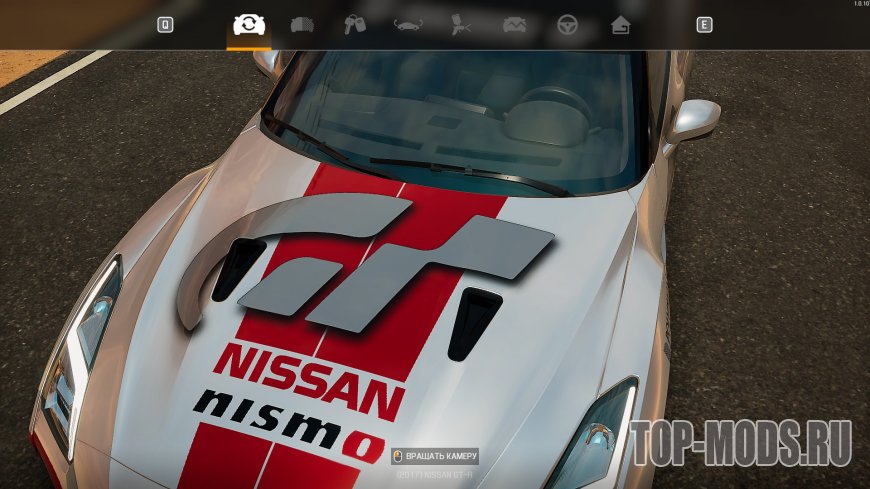Screen dimensions: 870x489
Task: Click the mouse icon beside ВРАЩАТЬ КАМЕРУ
Action: click(x=397, y=456)
